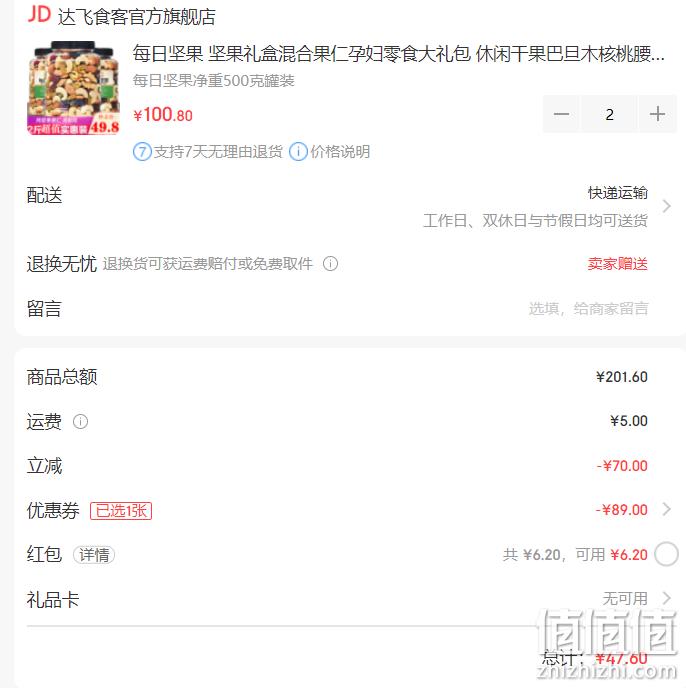This screenshot has width=686, height=688.
Task: Expand delivery options chevron
Action: [667, 206]
